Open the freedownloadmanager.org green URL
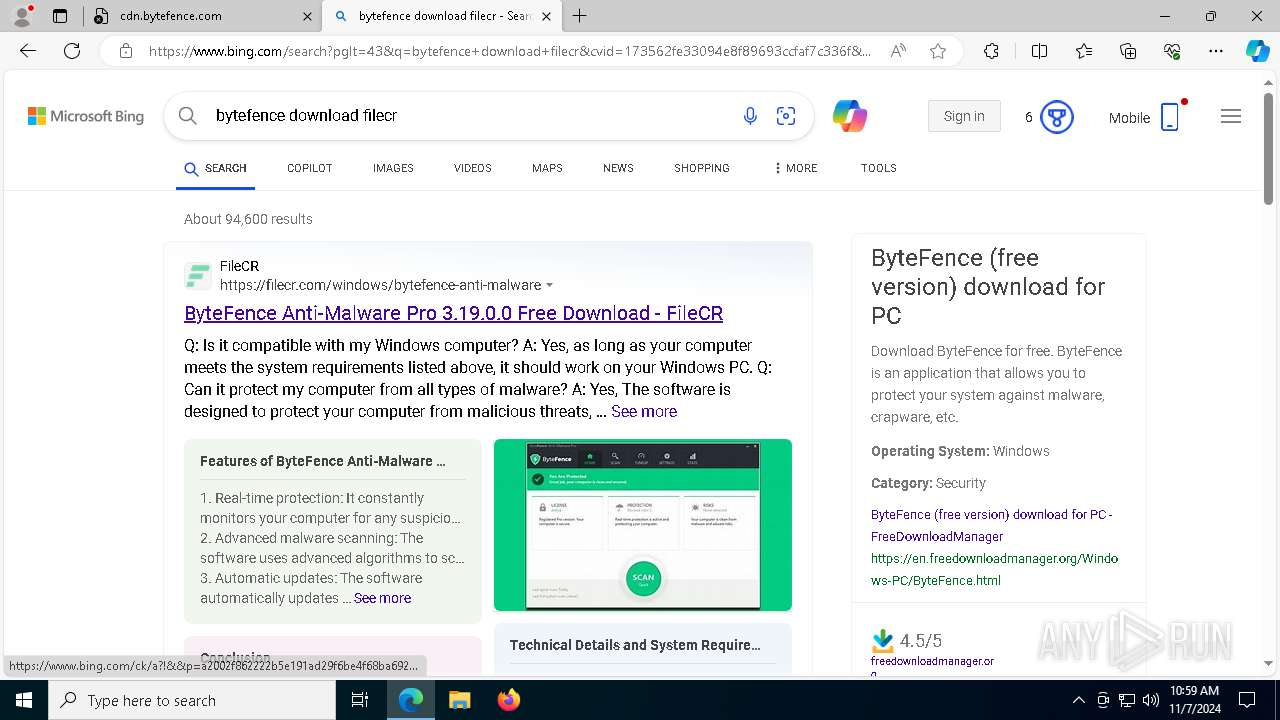The image size is (1280, 720). click(x=994, y=569)
